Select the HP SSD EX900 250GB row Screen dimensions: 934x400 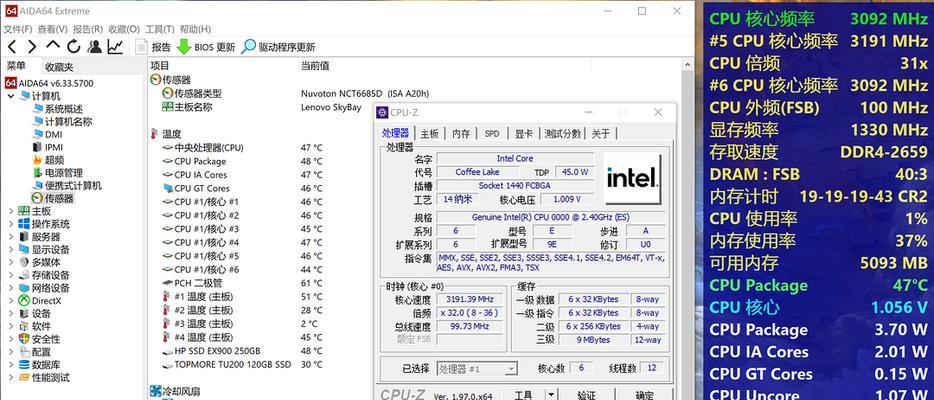coord(242,351)
